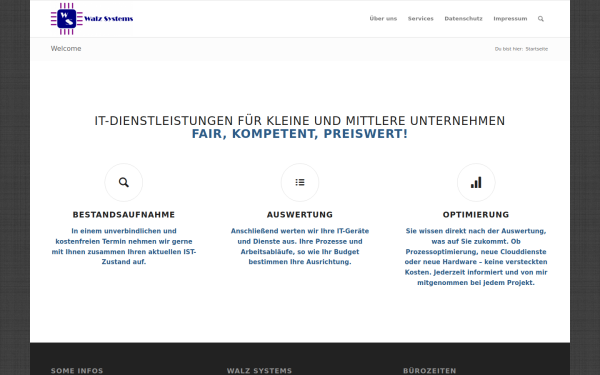Click the AUSWERTUNG heading

(300, 215)
